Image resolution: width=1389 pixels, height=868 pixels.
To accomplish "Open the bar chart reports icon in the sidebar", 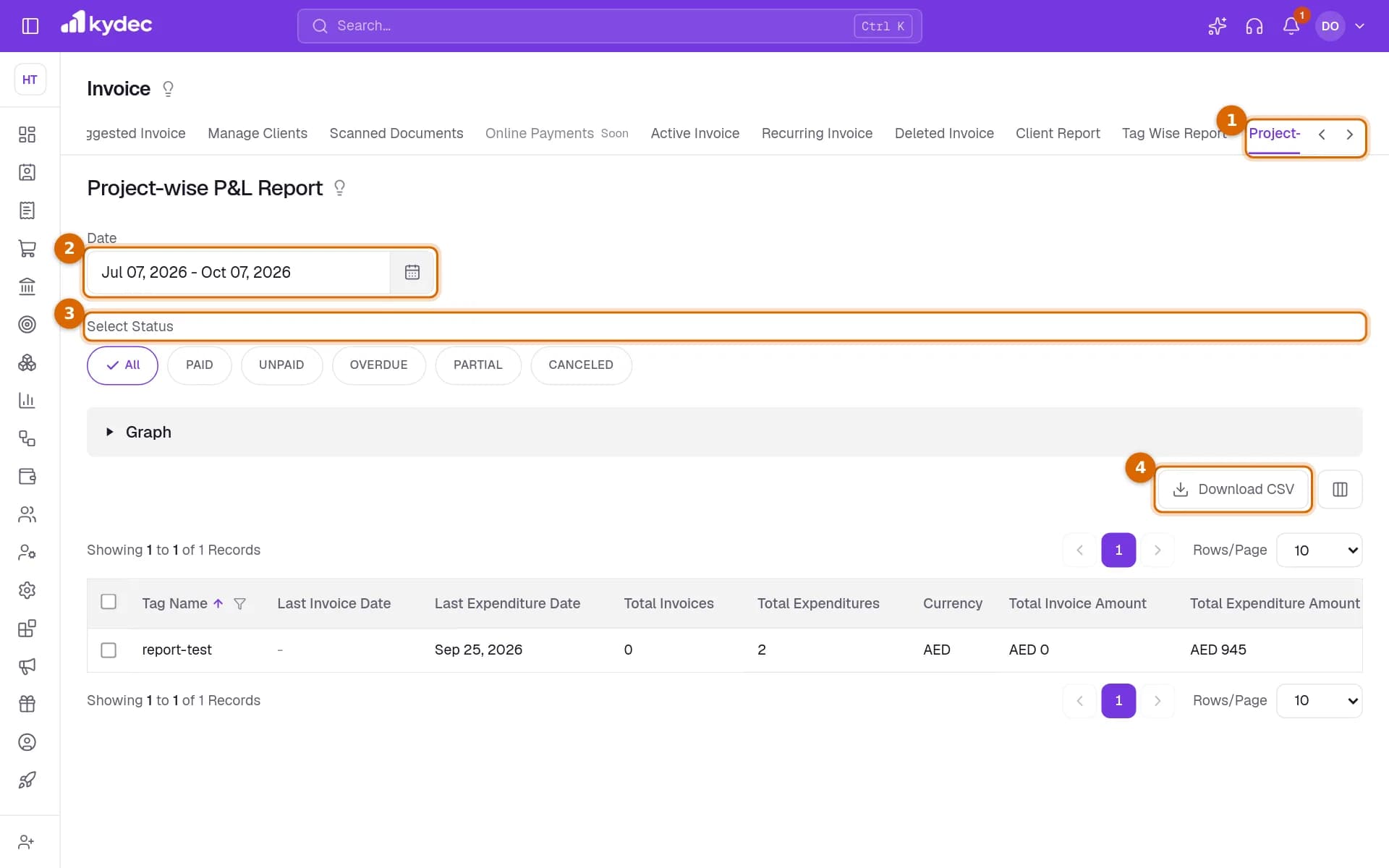I will [27, 400].
